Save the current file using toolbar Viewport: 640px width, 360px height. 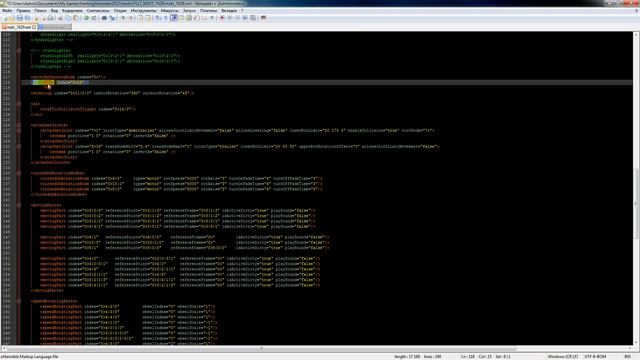coord(19,18)
